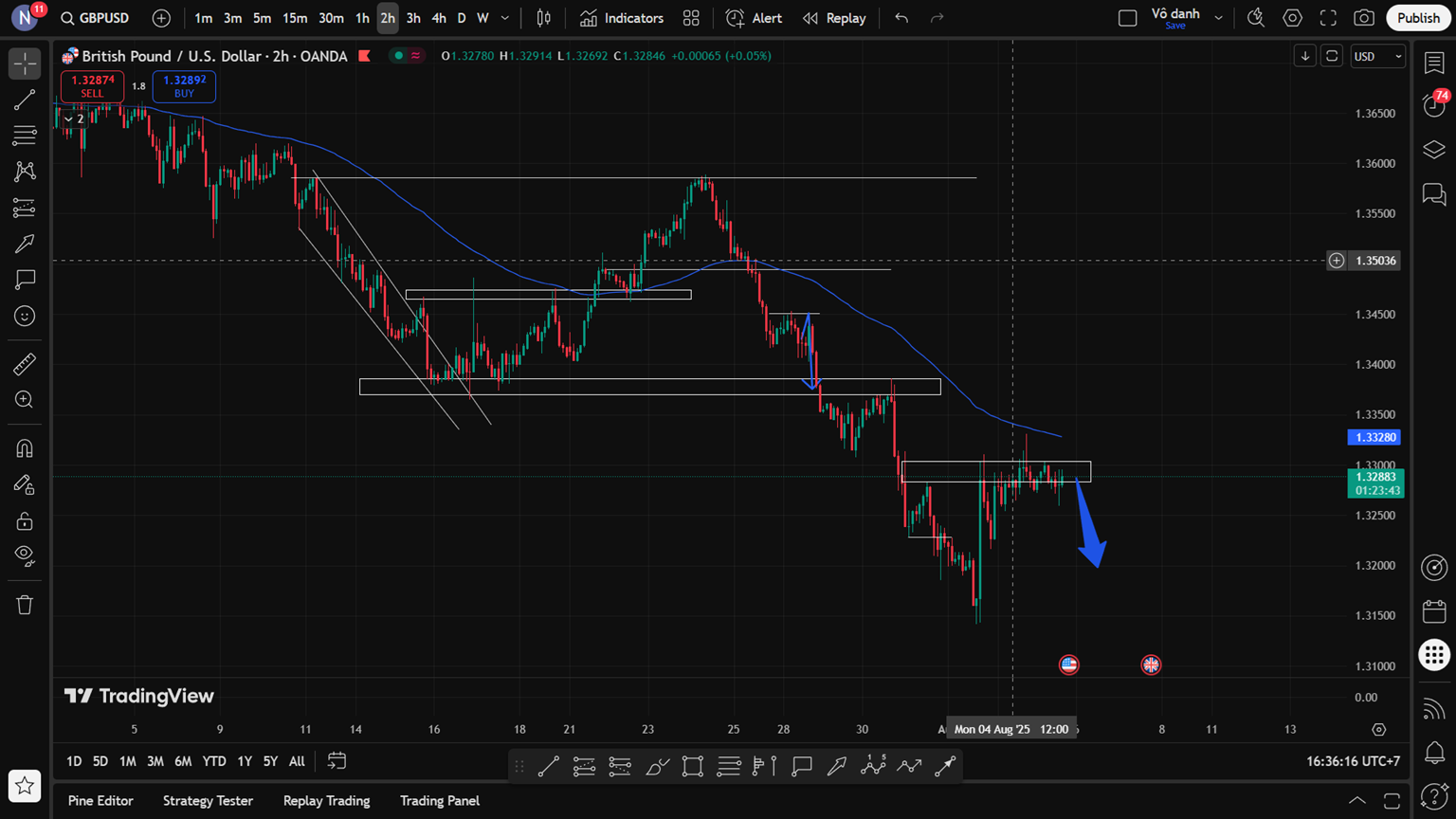1456x819 pixels.
Task: Open quick search icon
Action: point(1256,18)
